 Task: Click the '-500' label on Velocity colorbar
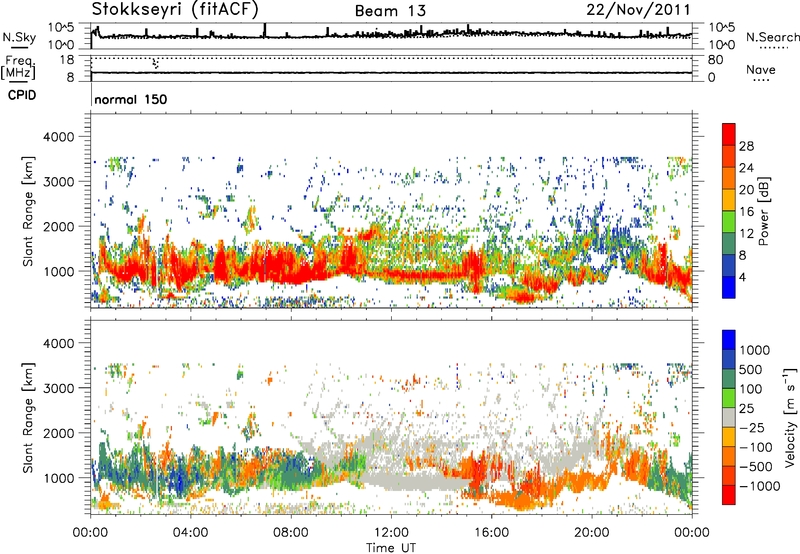(x=755, y=467)
